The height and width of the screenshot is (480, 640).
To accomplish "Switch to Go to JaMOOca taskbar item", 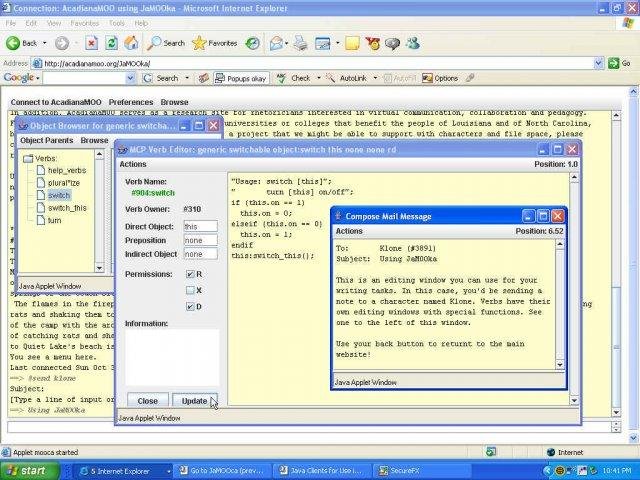I will [224, 471].
